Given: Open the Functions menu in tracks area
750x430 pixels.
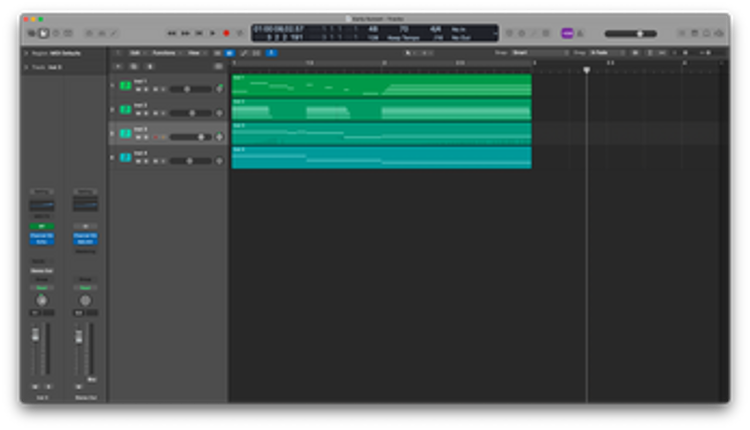Looking at the screenshot, I should 163,52.
